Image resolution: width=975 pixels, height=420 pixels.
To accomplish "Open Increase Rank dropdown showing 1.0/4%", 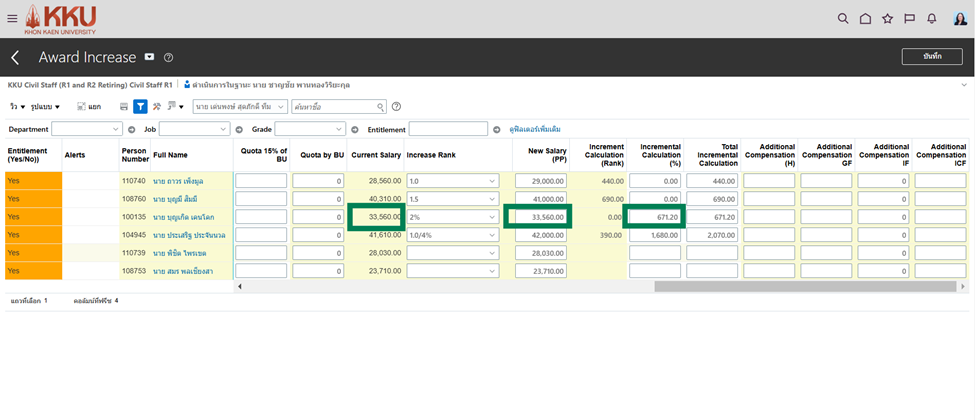I will (451, 234).
